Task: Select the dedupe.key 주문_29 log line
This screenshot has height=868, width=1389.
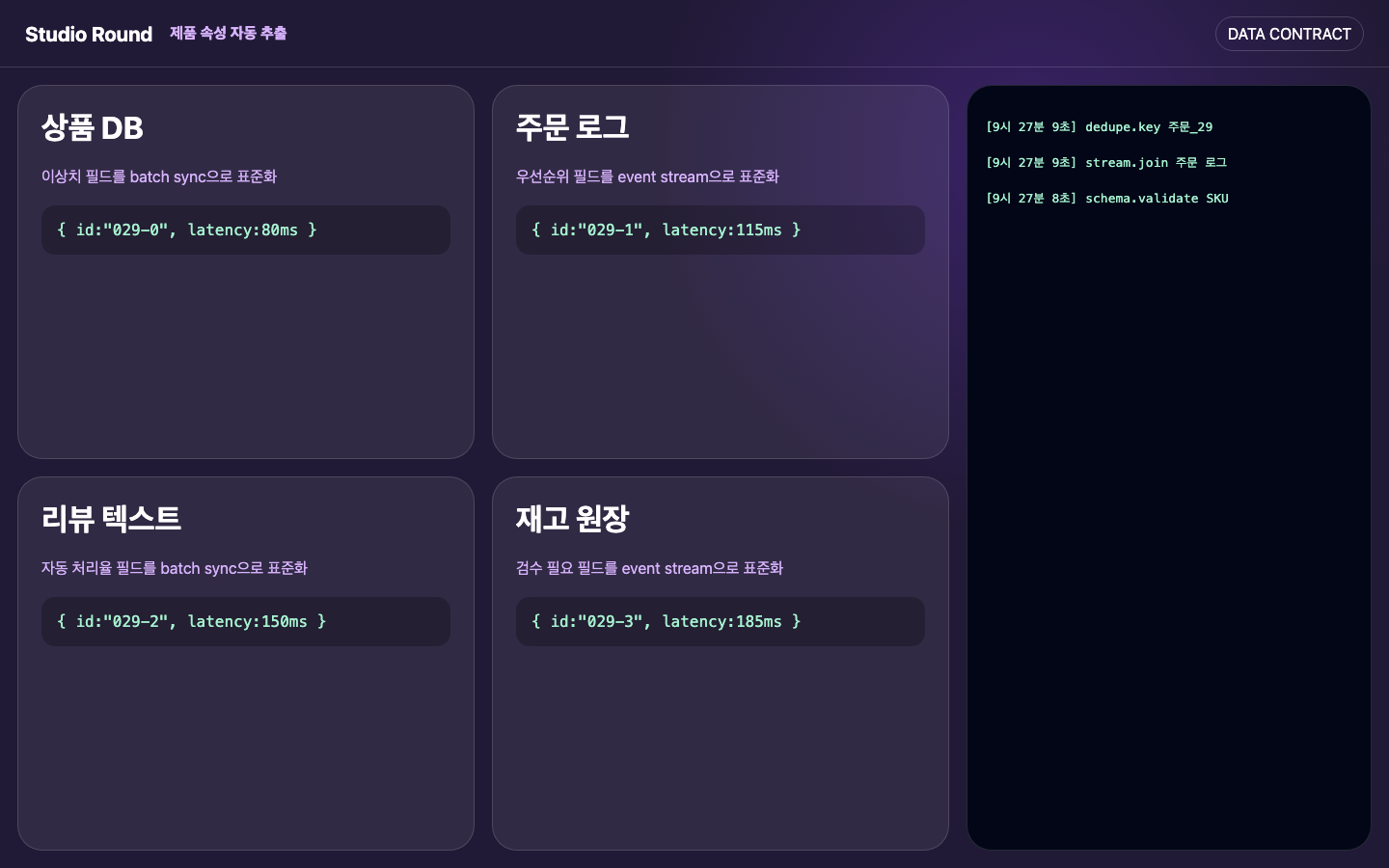Action: pyautogui.click(x=1099, y=126)
